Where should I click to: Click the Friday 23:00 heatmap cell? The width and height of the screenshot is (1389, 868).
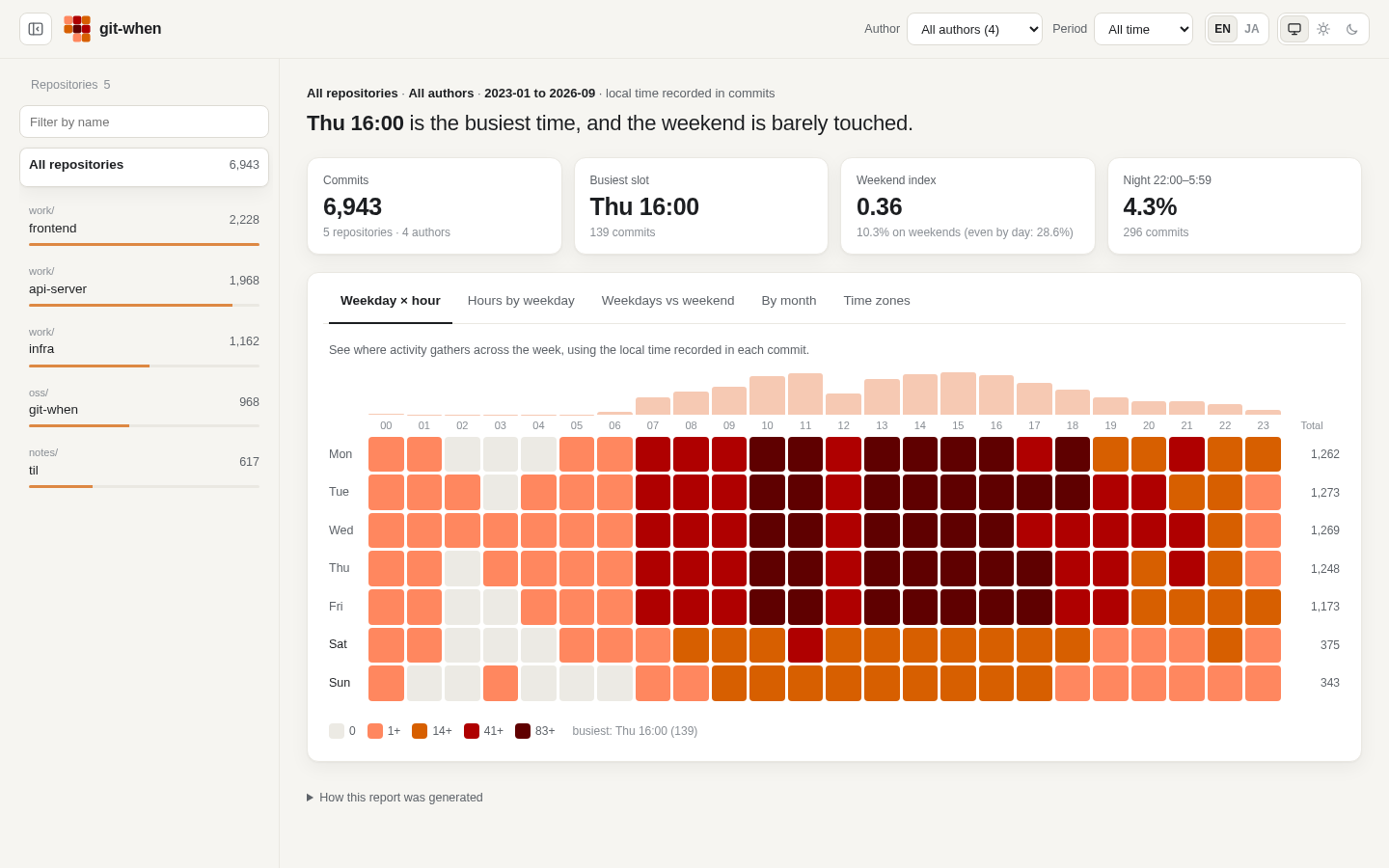pyautogui.click(x=1264, y=607)
